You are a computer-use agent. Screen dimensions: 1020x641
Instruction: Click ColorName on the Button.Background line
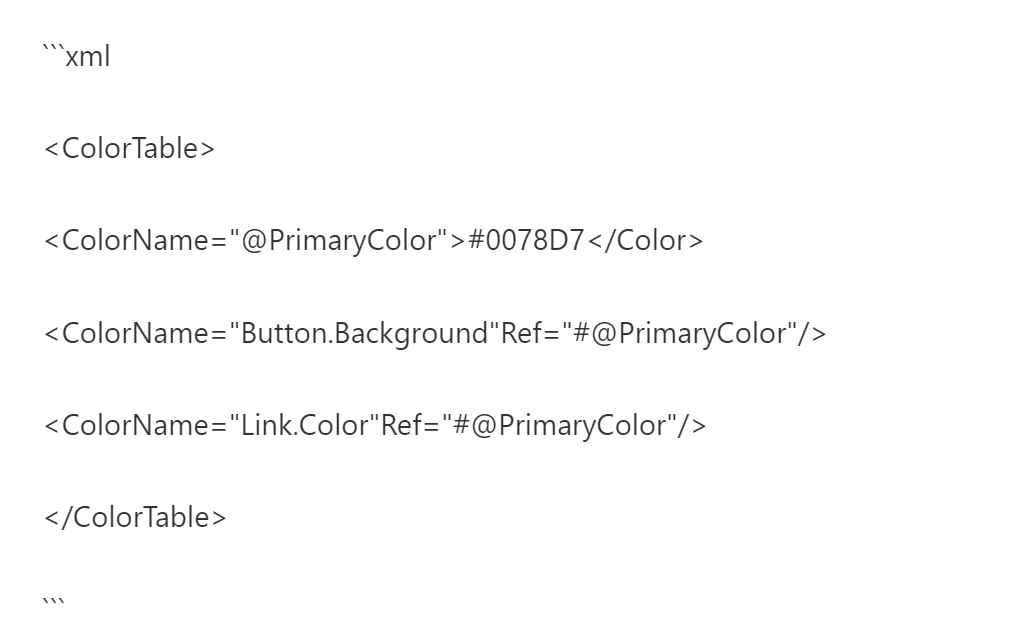[x=135, y=333]
